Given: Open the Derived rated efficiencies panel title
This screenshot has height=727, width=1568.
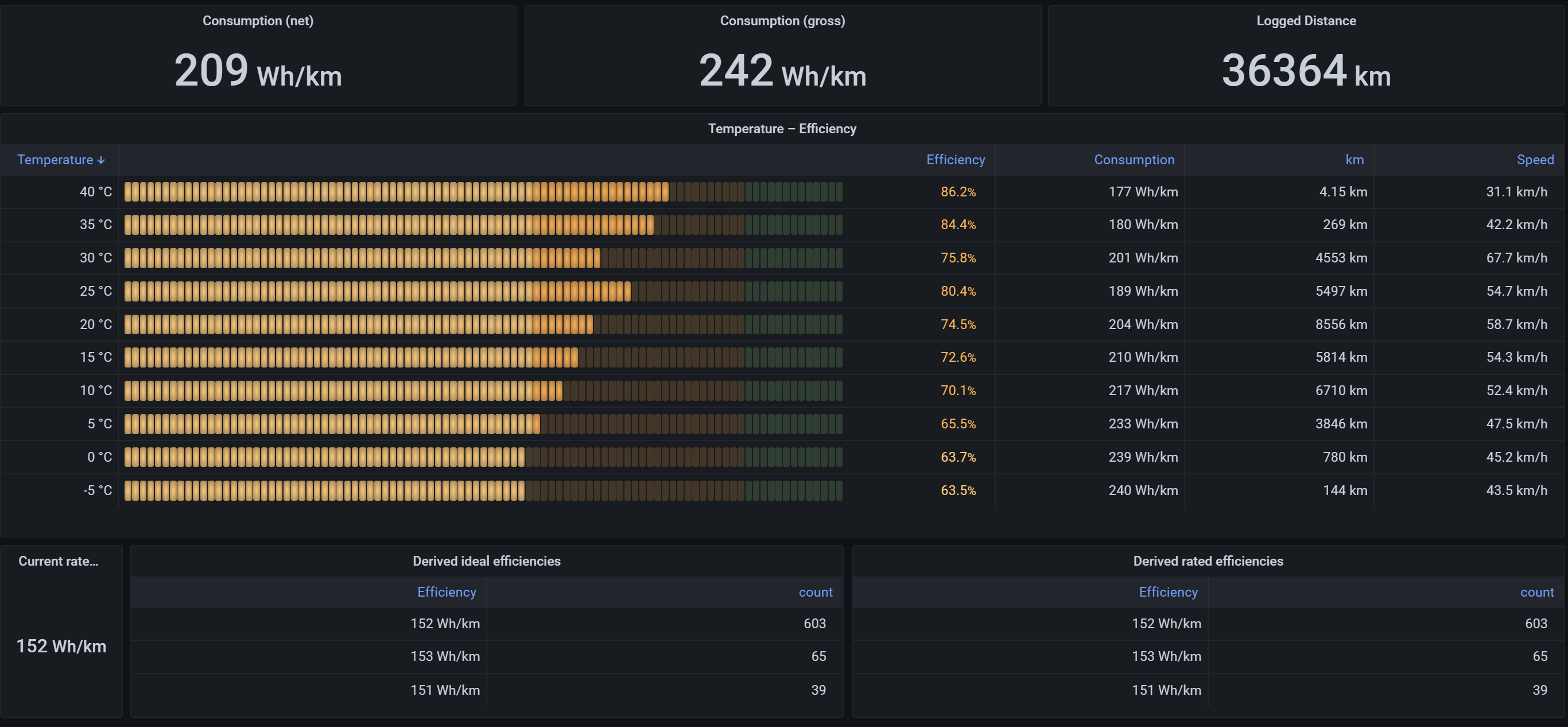Looking at the screenshot, I should [x=1208, y=561].
